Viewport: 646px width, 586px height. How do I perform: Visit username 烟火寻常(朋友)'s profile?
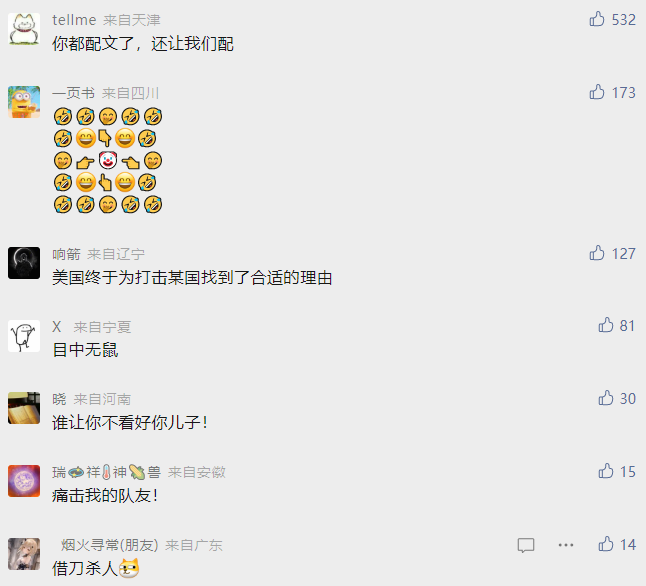[x=110, y=545]
